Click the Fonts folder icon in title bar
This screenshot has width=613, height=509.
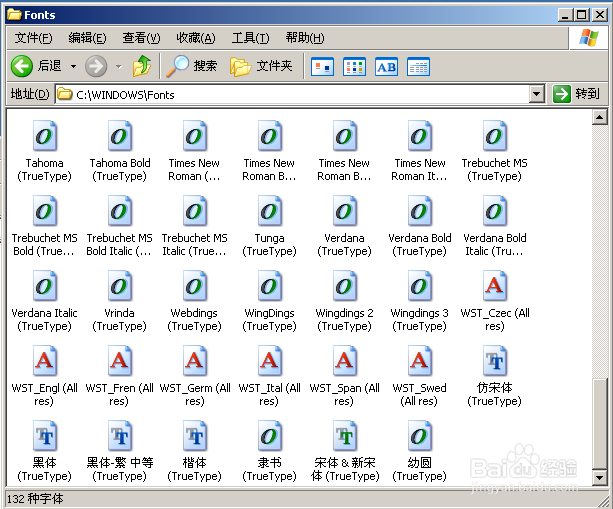coord(14,15)
